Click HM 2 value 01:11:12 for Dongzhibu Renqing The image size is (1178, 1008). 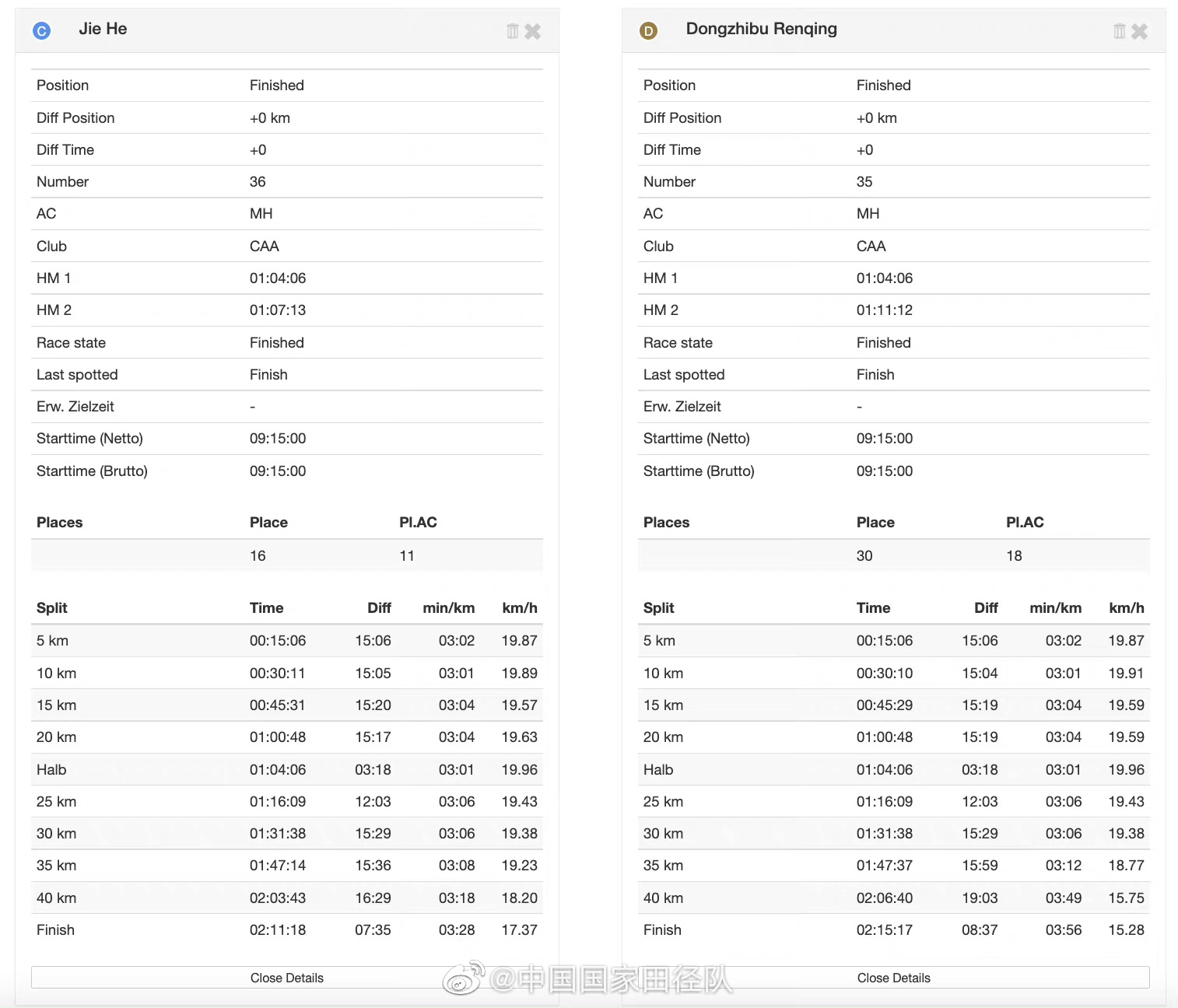tap(885, 310)
